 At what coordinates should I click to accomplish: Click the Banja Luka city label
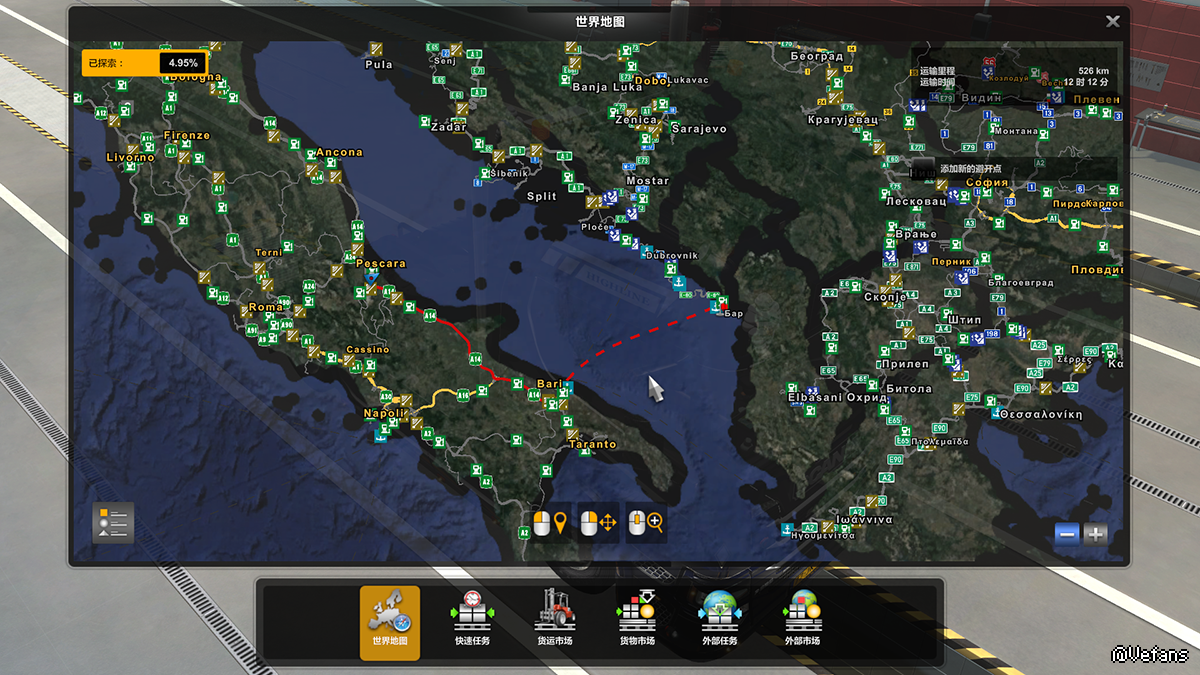click(607, 87)
